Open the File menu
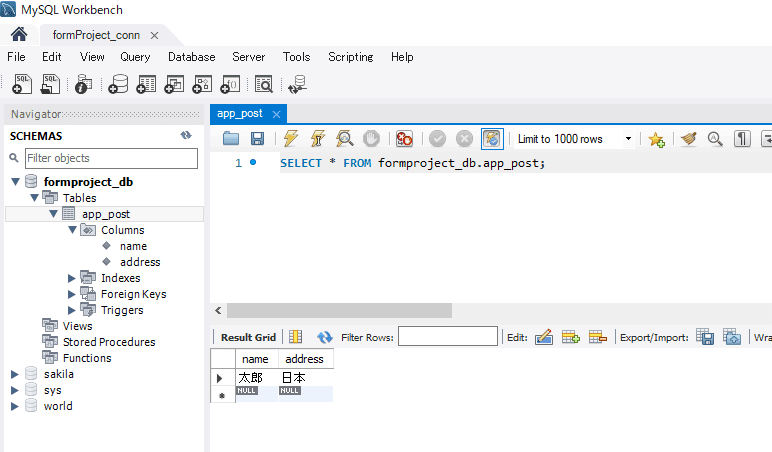The image size is (772, 452). pos(16,57)
